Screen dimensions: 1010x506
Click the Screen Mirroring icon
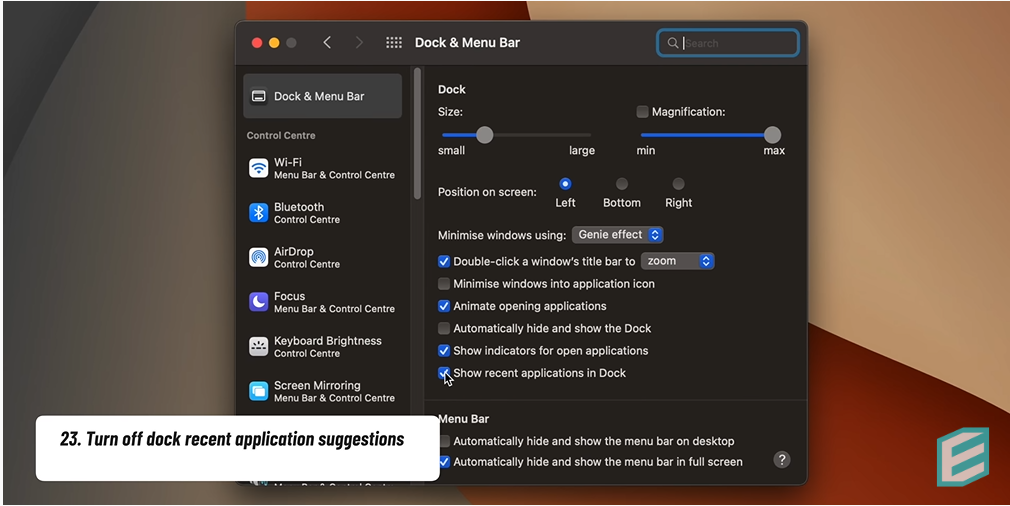258,391
